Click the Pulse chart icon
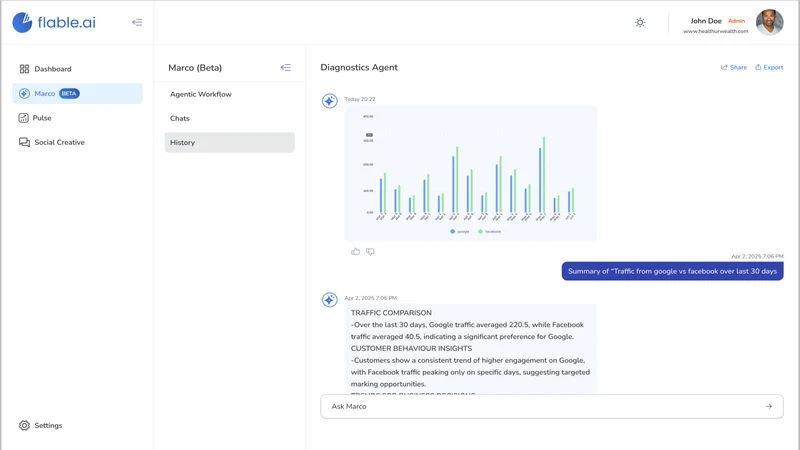 pyautogui.click(x=23, y=118)
